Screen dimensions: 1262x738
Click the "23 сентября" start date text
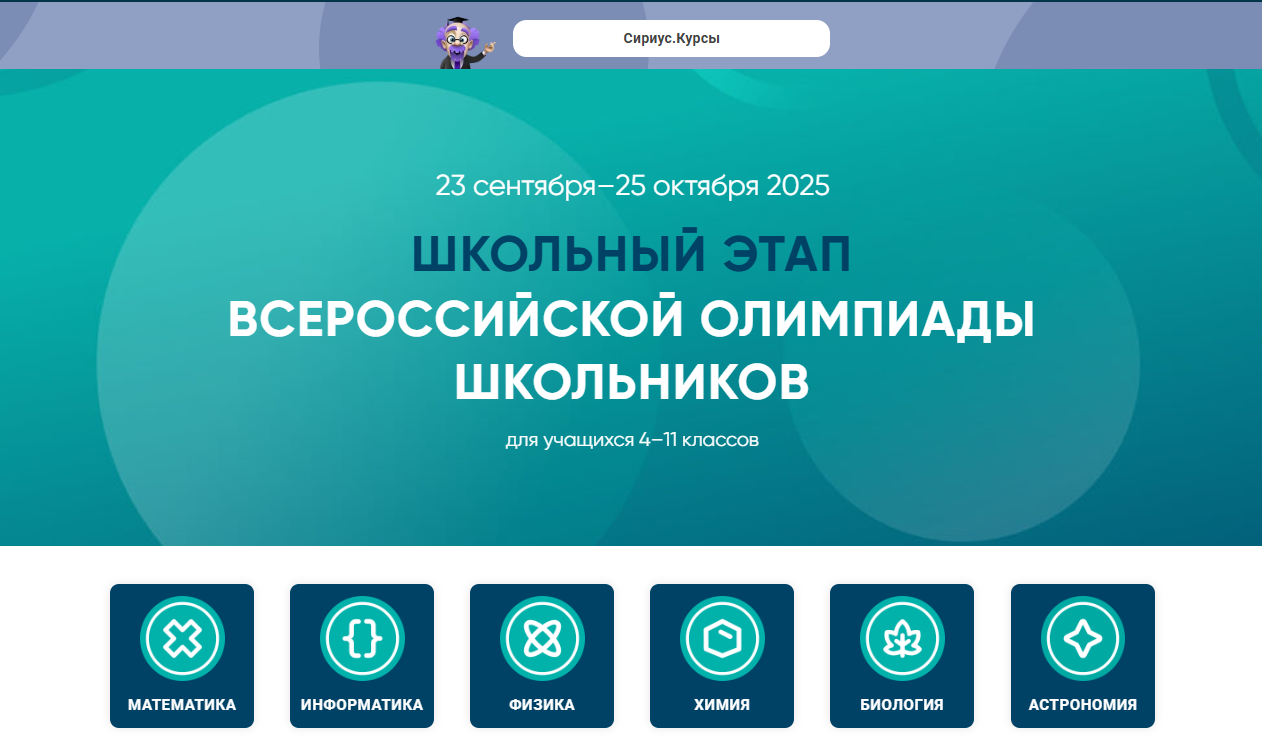coord(514,186)
